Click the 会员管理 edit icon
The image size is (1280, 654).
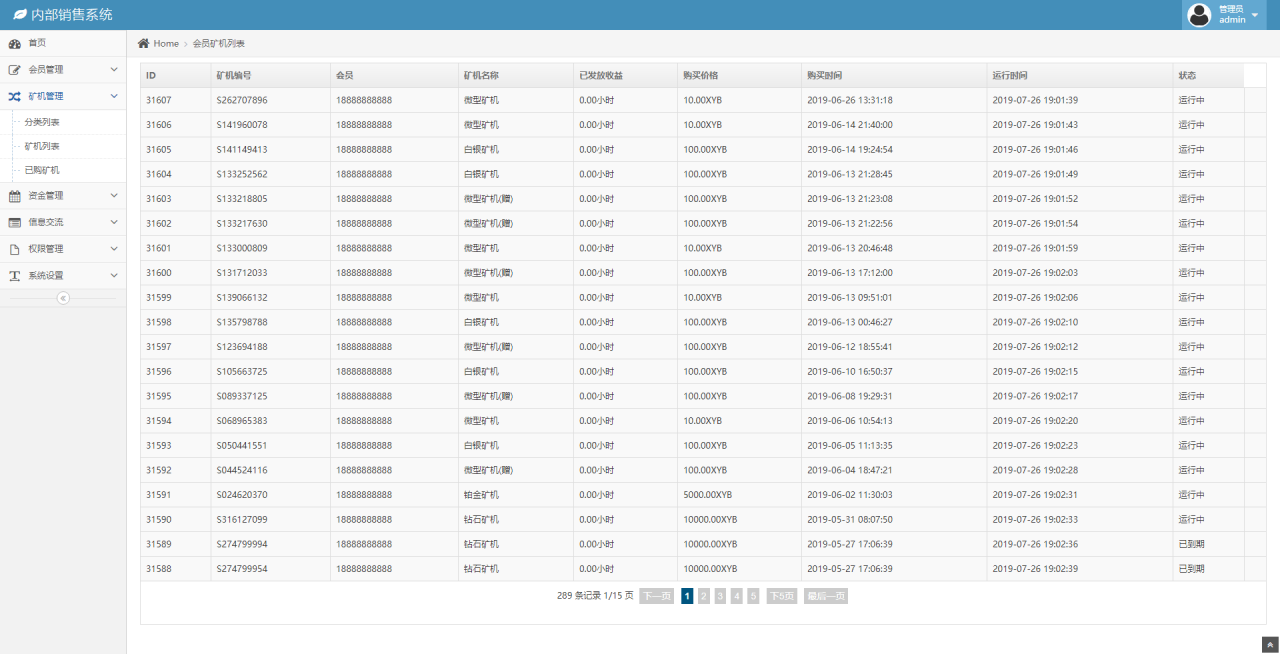coord(15,70)
